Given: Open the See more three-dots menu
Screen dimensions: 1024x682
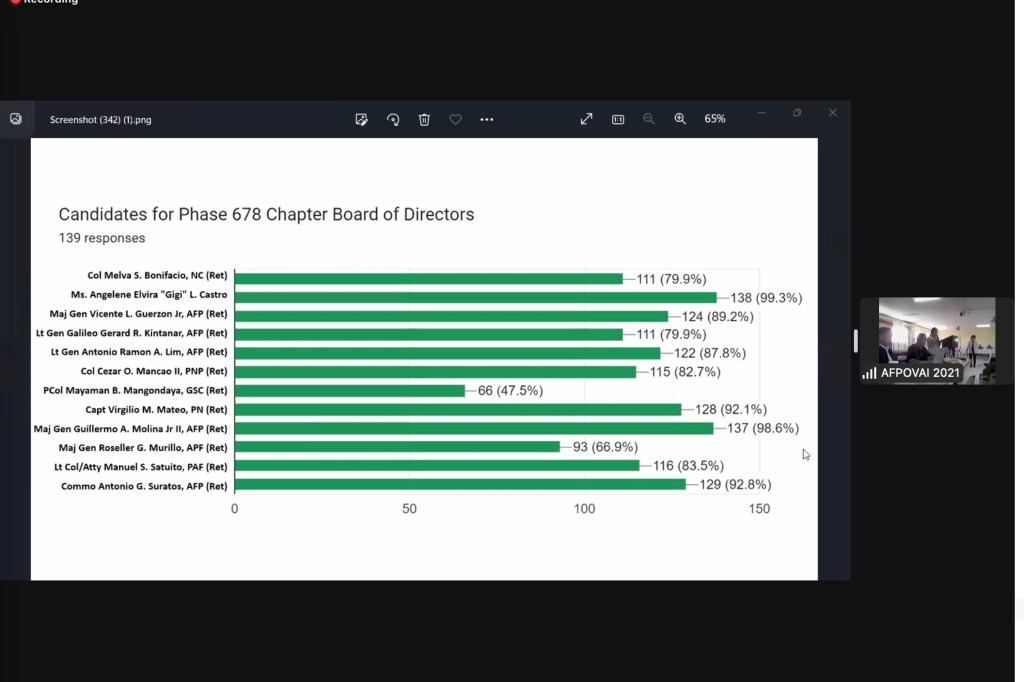Looking at the screenshot, I should pyautogui.click(x=487, y=119).
